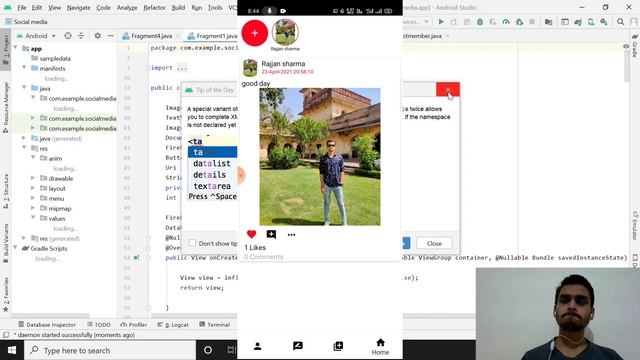Click the Emulator side tab on right
Image resolution: width=640 pixels, height=360 pixels.
pos(635,224)
